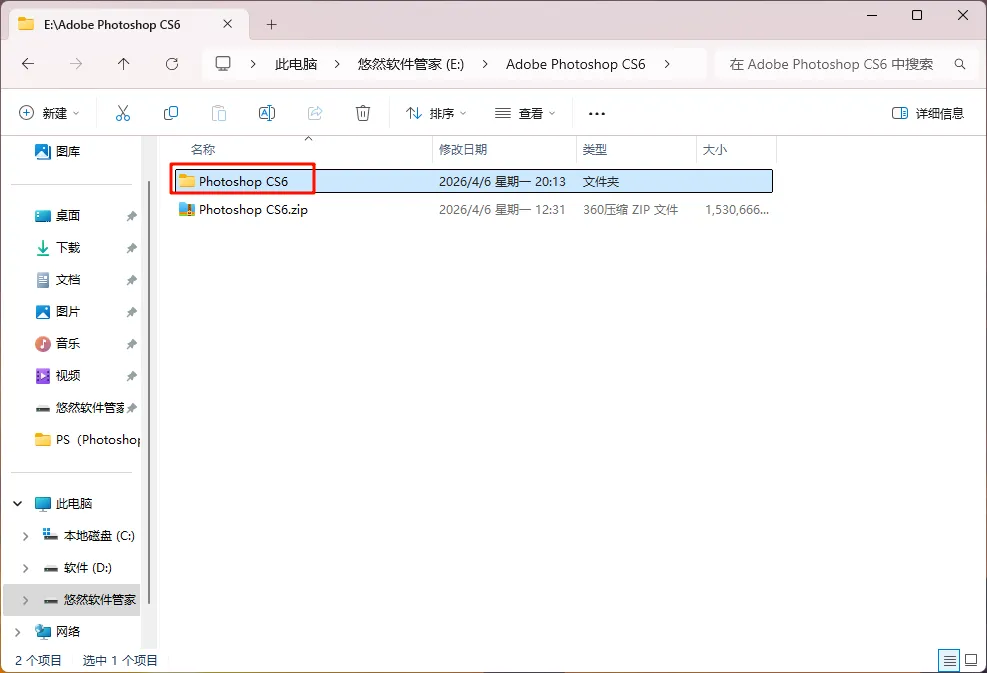
Task: Open 下载 Downloads in sidebar
Action: pos(58,247)
